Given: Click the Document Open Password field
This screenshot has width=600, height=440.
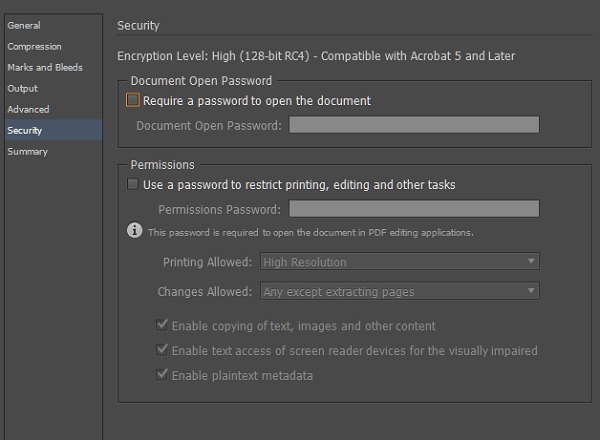Looking at the screenshot, I should click(414, 125).
